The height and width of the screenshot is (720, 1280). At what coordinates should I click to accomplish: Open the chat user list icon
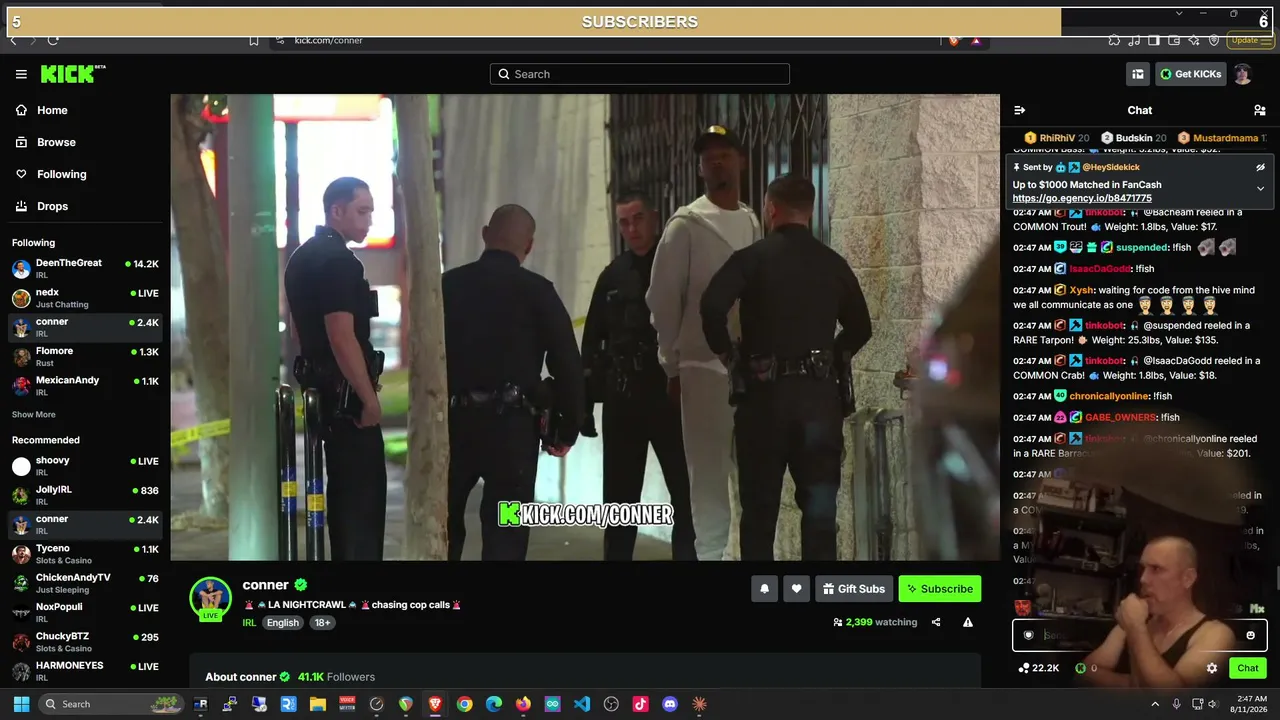click(x=1260, y=110)
